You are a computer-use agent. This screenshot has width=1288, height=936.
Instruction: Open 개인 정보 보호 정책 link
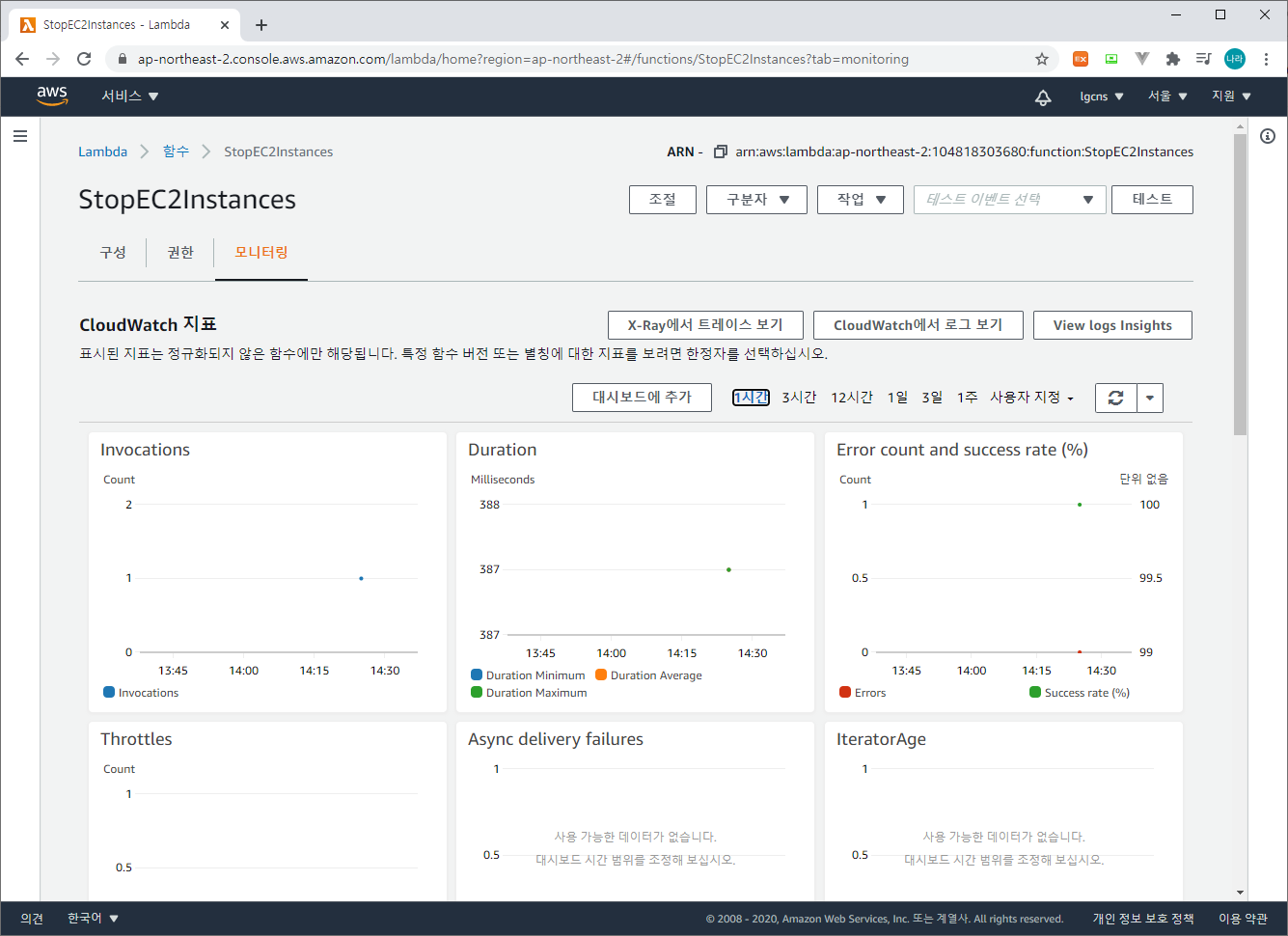(1143, 919)
